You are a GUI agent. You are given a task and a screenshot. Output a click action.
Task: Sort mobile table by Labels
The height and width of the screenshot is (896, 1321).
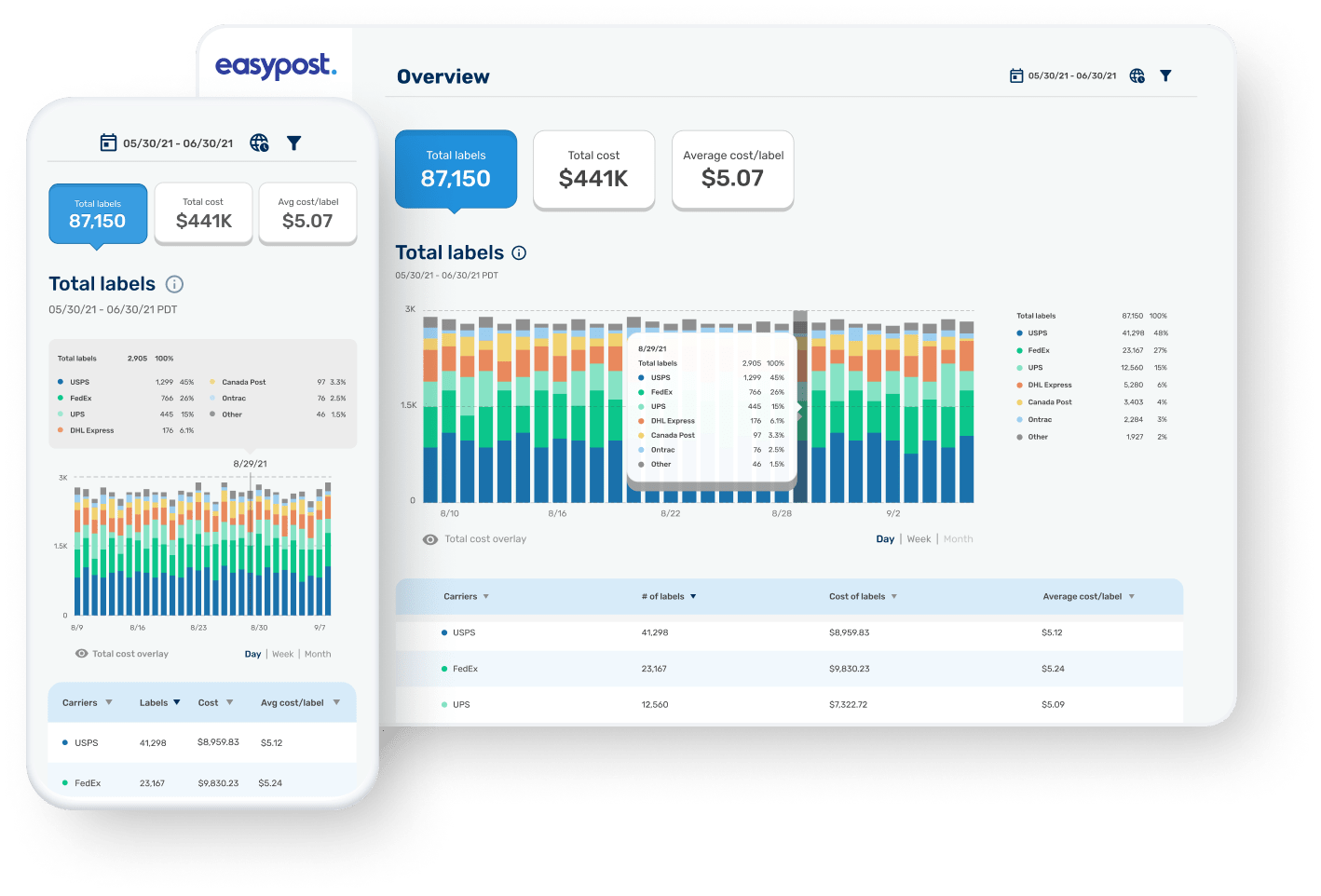[x=160, y=703]
